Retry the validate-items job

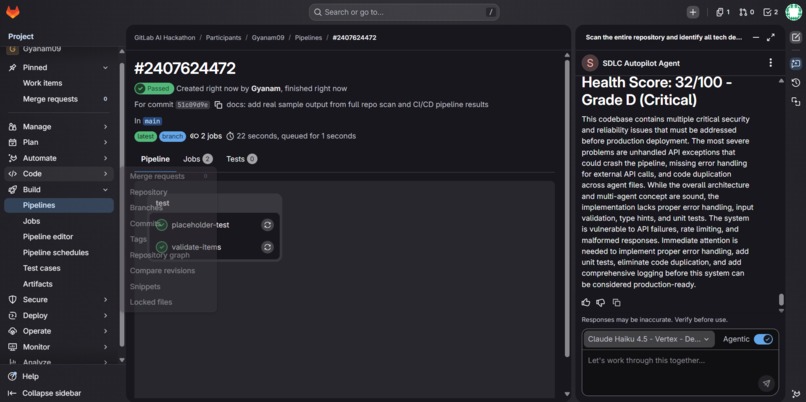coord(267,247)
